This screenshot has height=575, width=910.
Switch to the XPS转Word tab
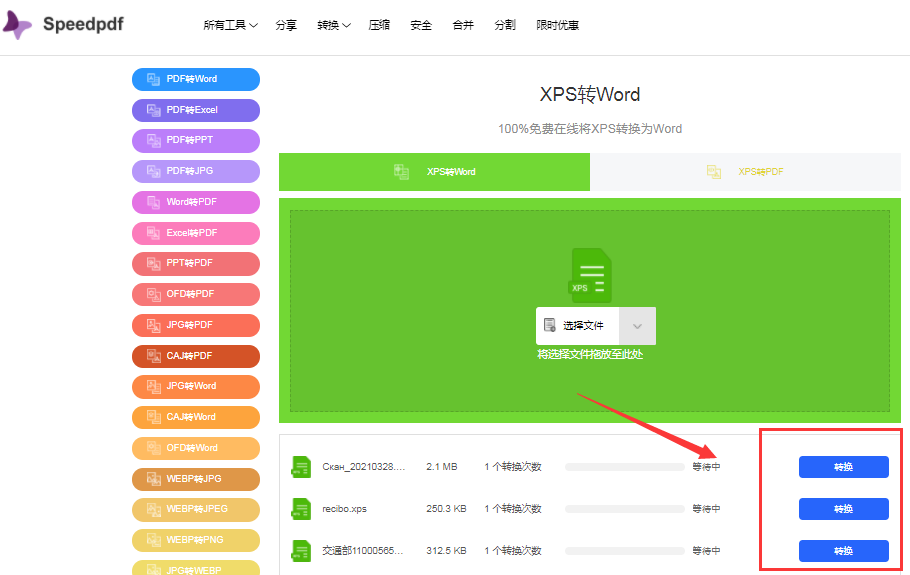pyautogui.click(x=434, y=172)
